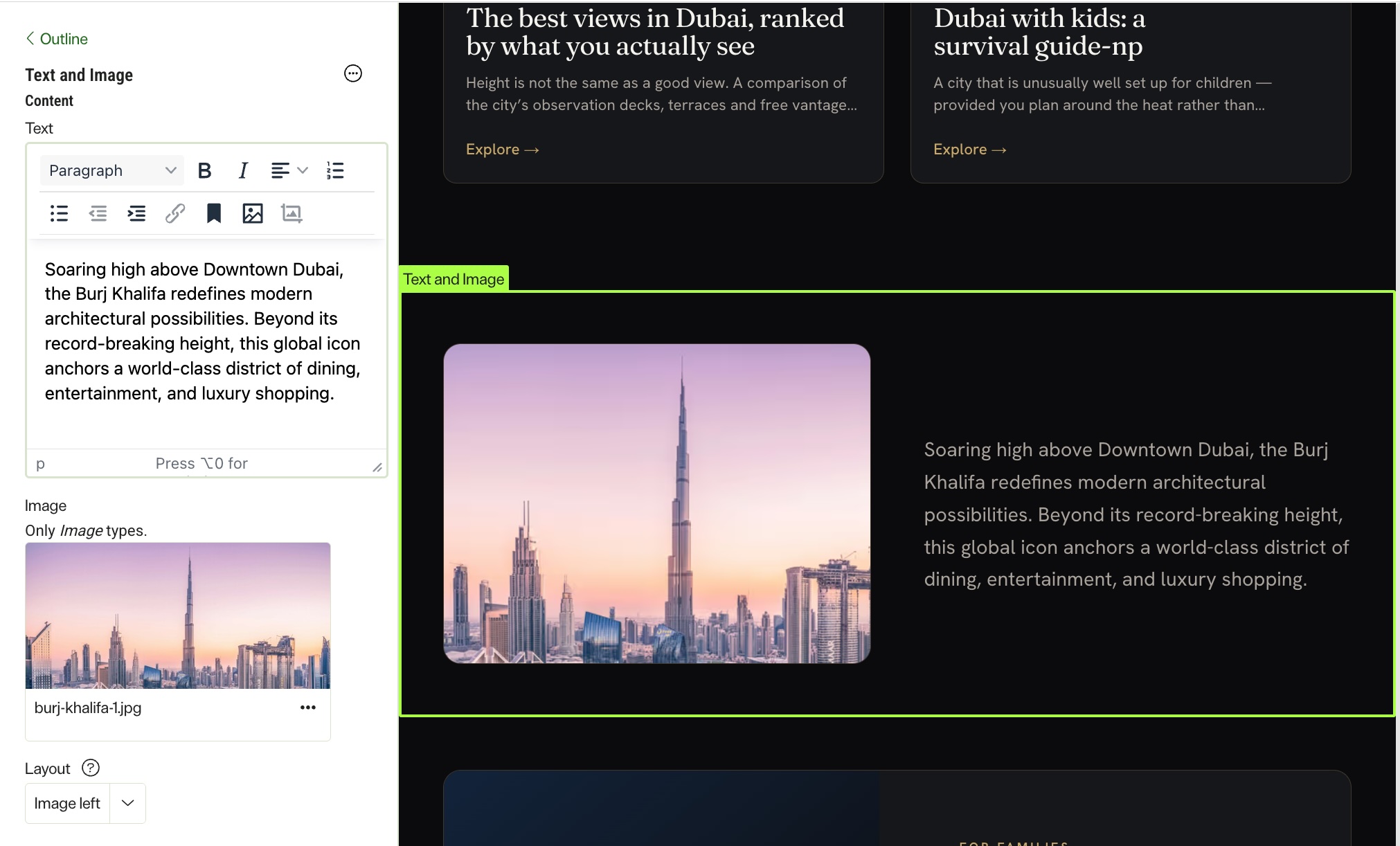This screenshot has width=1400, height=846.
Task: Click the Image left layout value
Action: (x=67, y=803)
